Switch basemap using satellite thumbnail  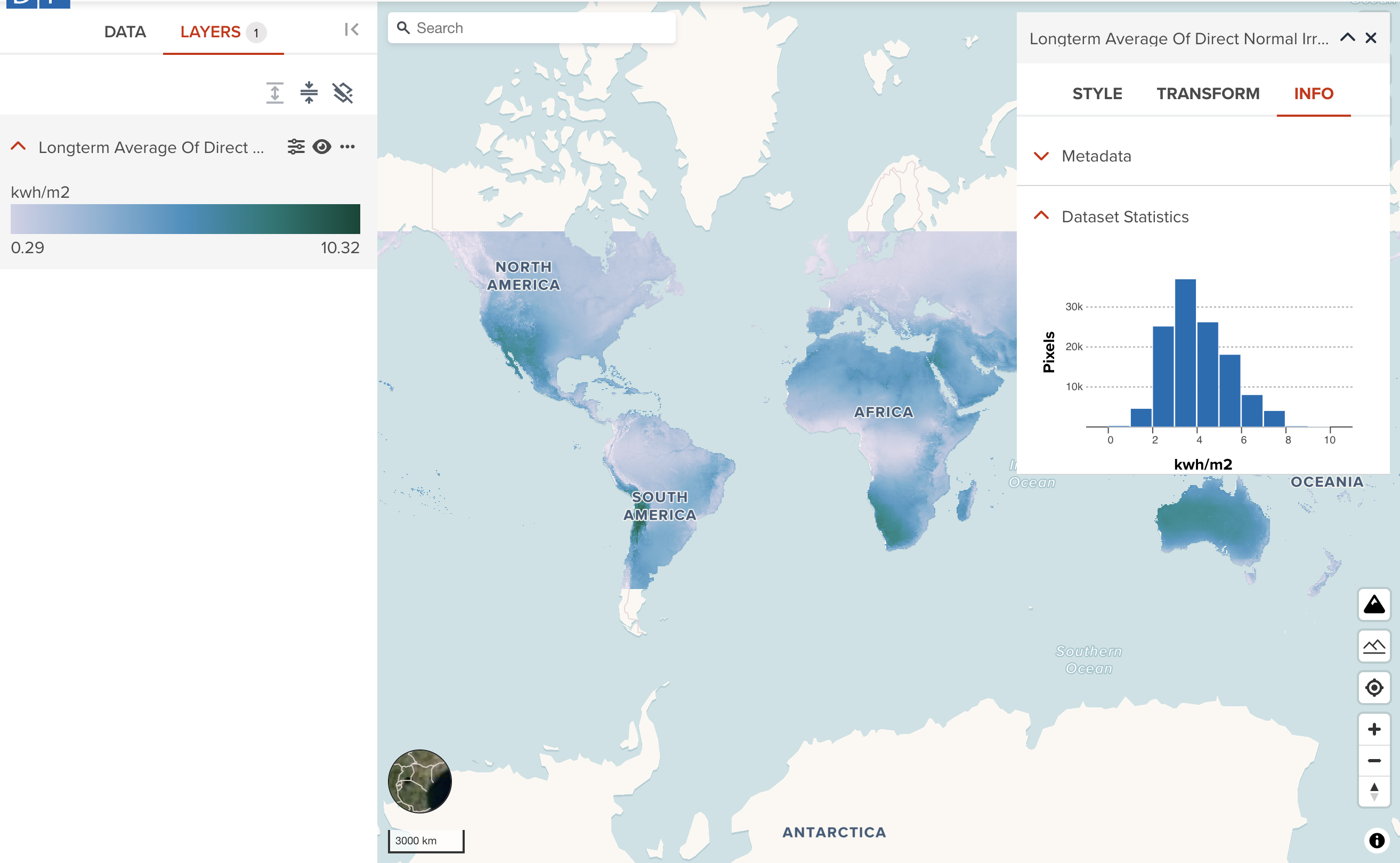[x=420, y=781]
